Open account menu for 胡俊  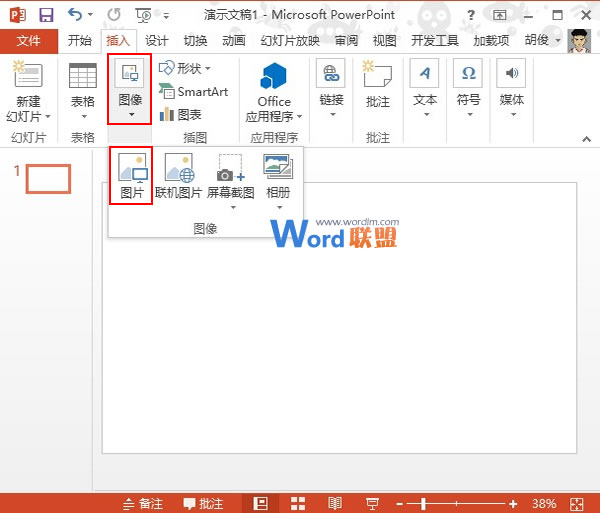tap(543, 40)
